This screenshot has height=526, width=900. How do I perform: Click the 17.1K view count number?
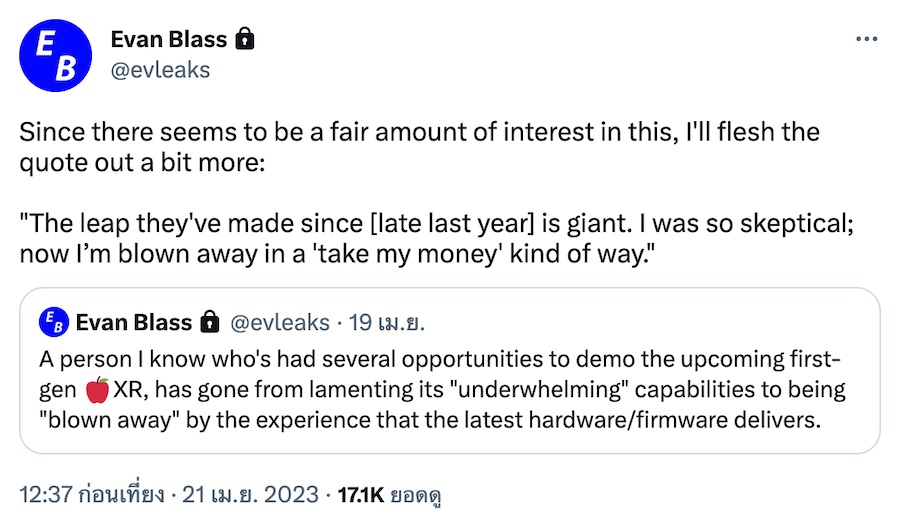point(360,494)
